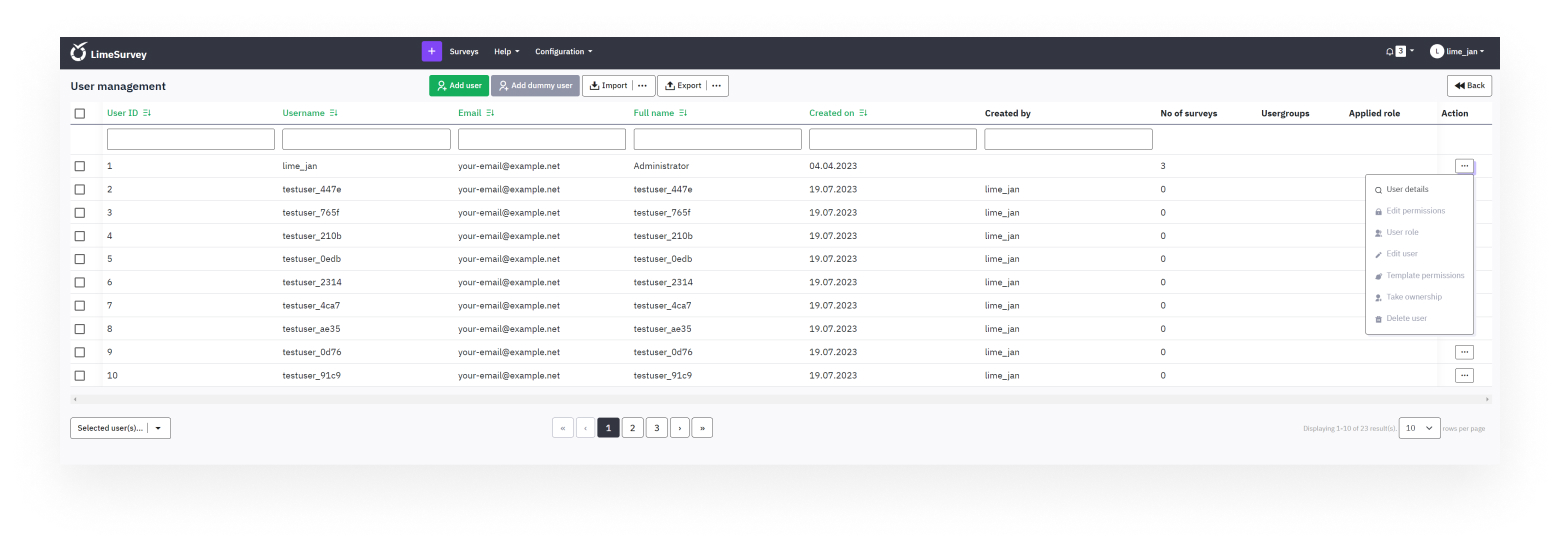Select the checkbox for user ID 9

[x=80, y=352]
